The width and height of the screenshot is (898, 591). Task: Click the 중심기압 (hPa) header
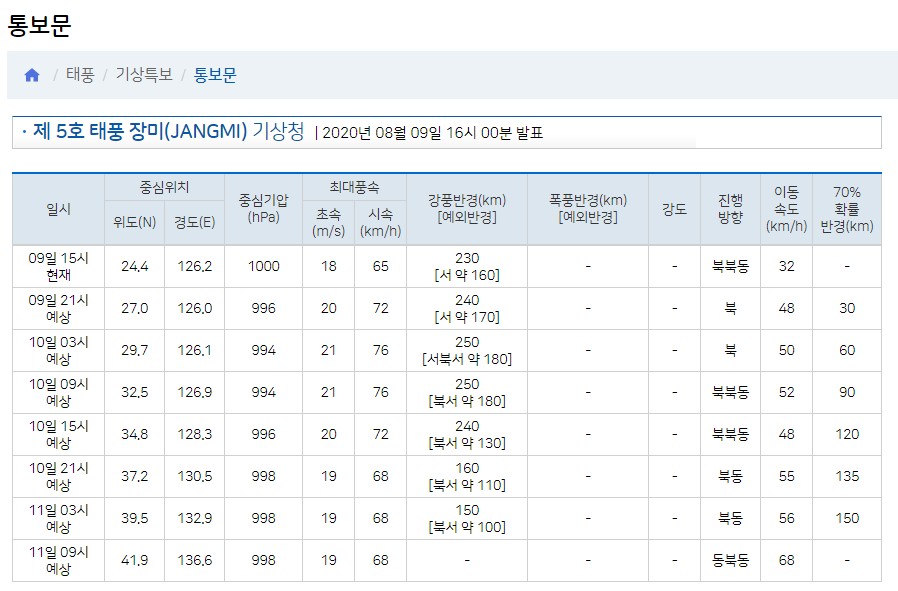click(x=263, y=208)
